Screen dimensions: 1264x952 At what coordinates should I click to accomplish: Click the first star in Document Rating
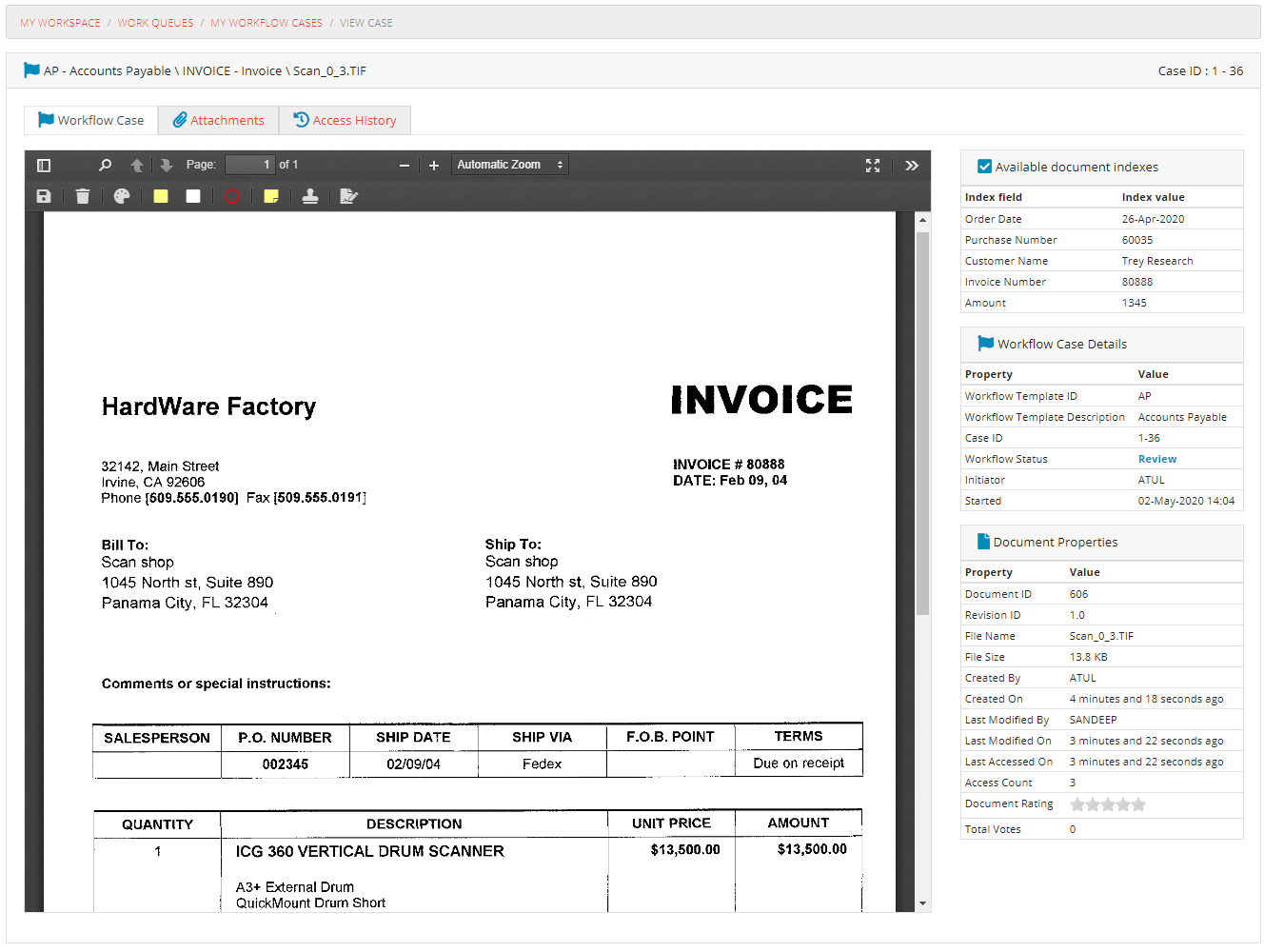pyautogui.click(x=1077, y=804)
